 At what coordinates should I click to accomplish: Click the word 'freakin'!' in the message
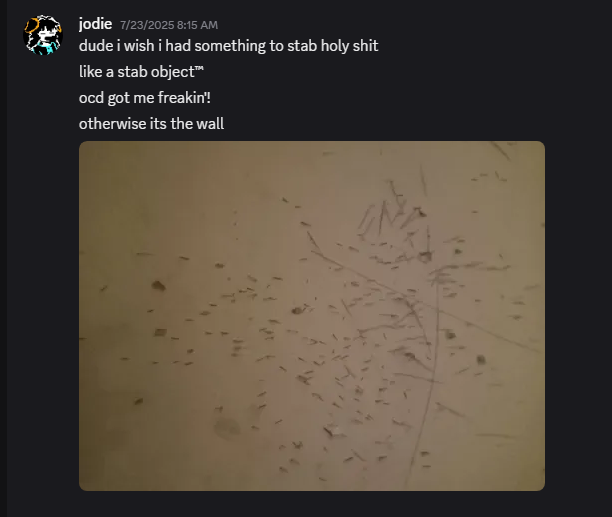click(x=184, y=98)
